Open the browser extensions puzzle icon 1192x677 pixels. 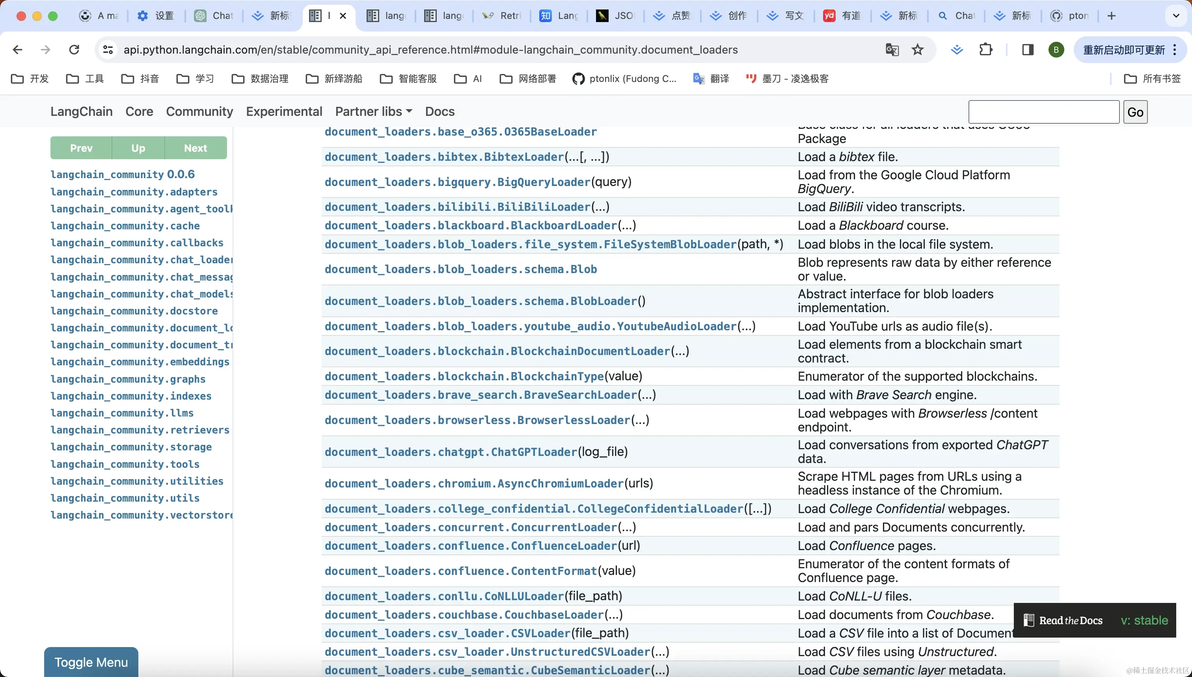[986, 49]
